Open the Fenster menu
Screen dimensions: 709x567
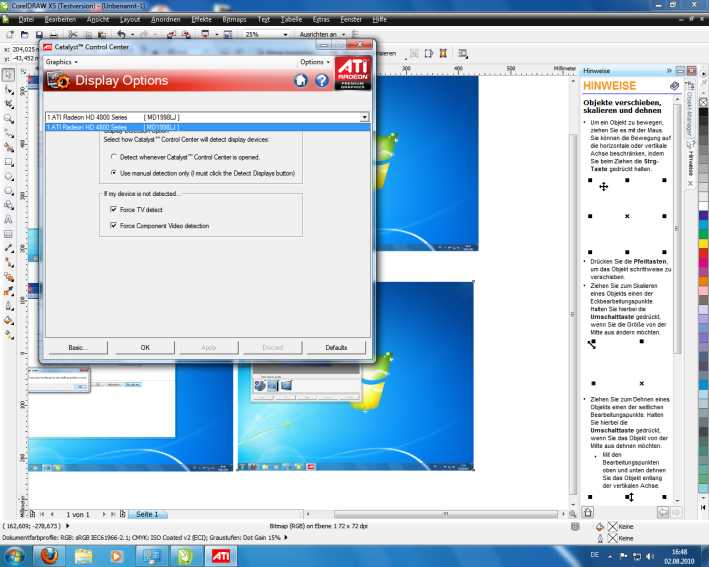tap(351, 19)
